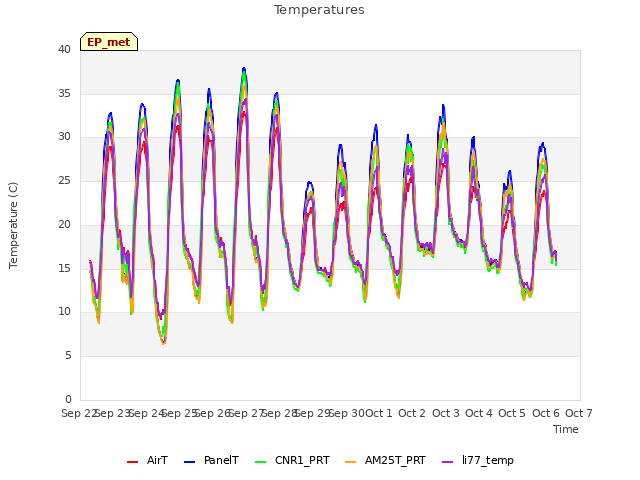Toggle the PanelT legend entry
The width and height of the screenshot is (640, 480).
[x=211, y=461]
